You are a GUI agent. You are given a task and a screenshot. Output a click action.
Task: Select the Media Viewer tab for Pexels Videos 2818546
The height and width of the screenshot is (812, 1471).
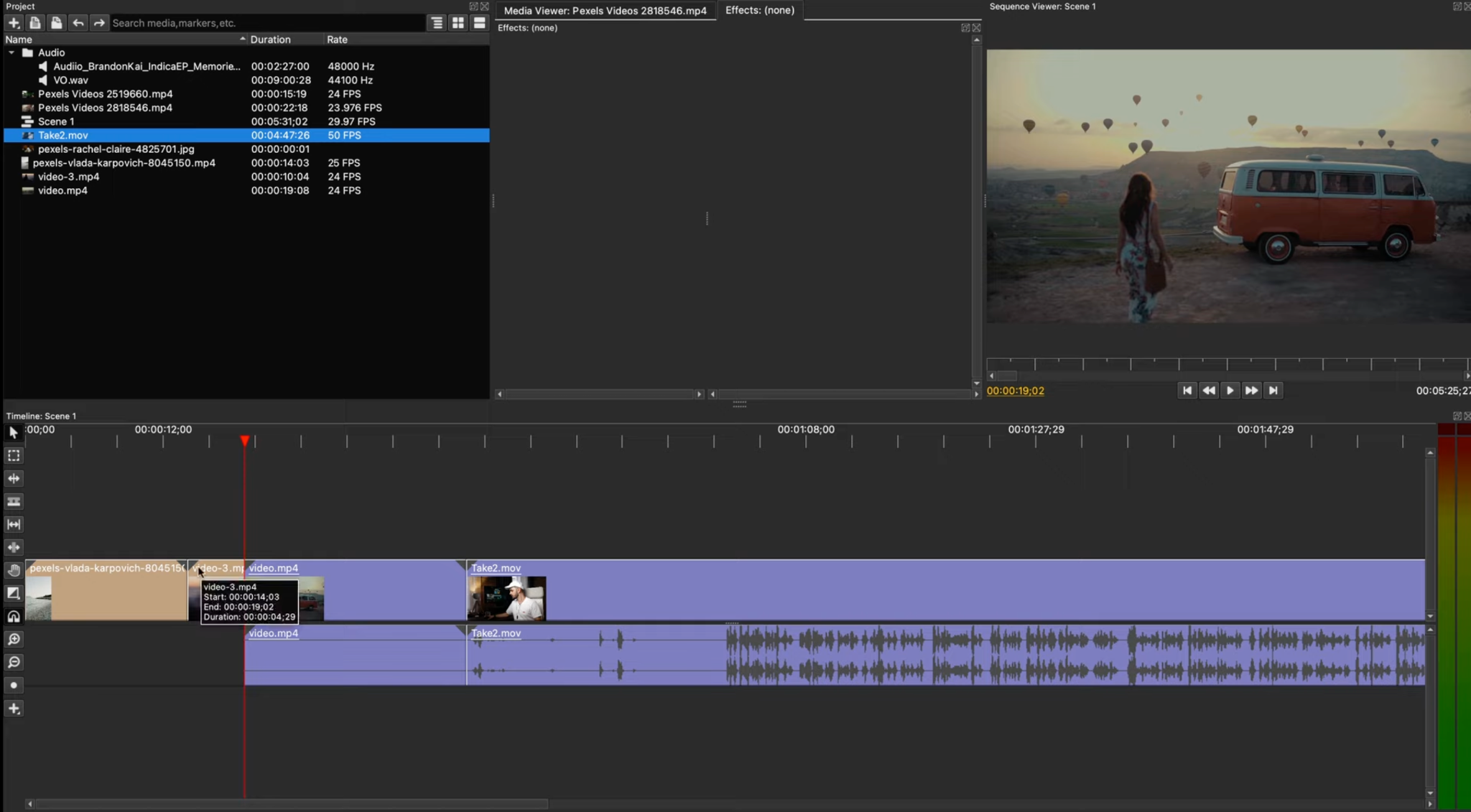605,10
